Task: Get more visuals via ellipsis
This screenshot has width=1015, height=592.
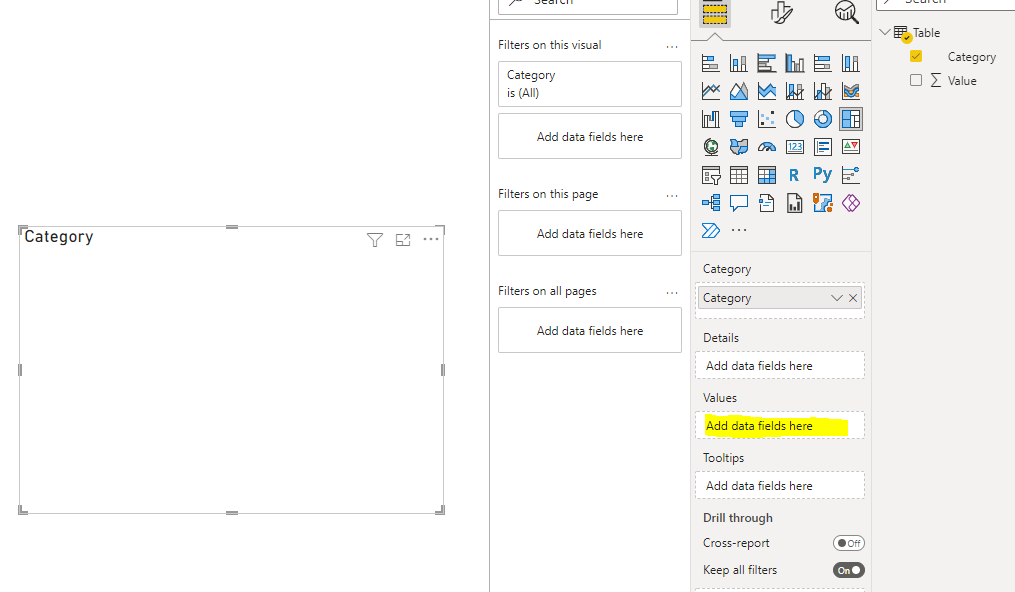Action: tap(739, 230)
